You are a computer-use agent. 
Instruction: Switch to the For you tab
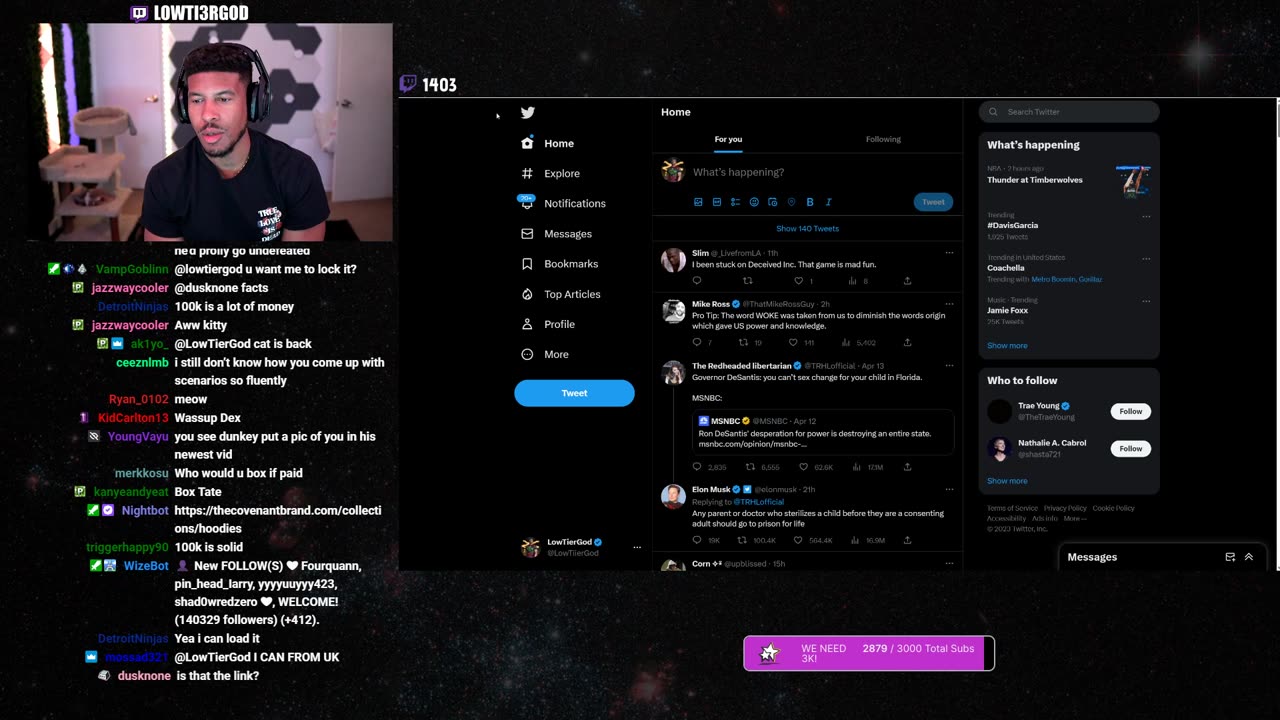(x=728, y=139)
